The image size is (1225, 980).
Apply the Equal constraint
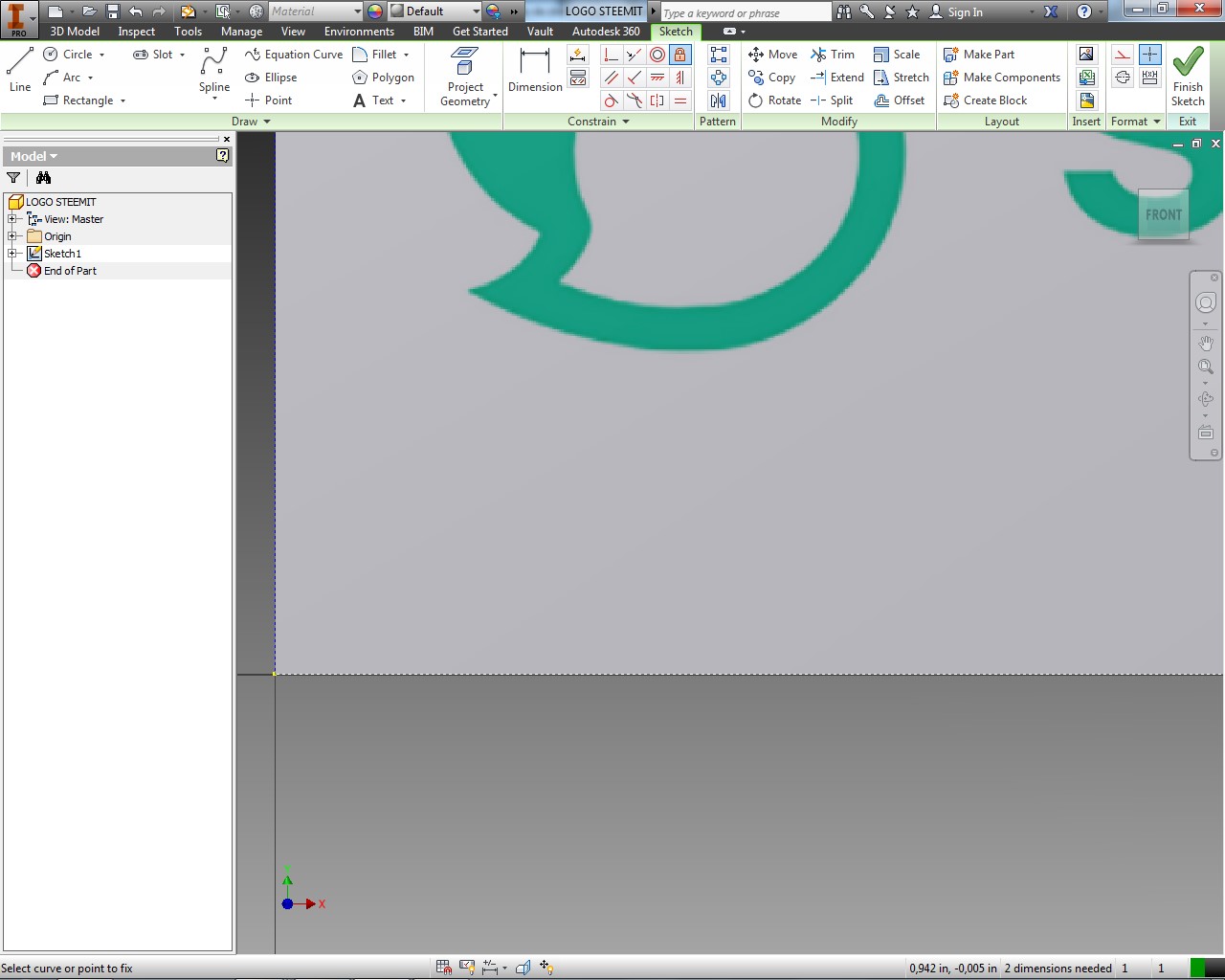tap(679, 100)
